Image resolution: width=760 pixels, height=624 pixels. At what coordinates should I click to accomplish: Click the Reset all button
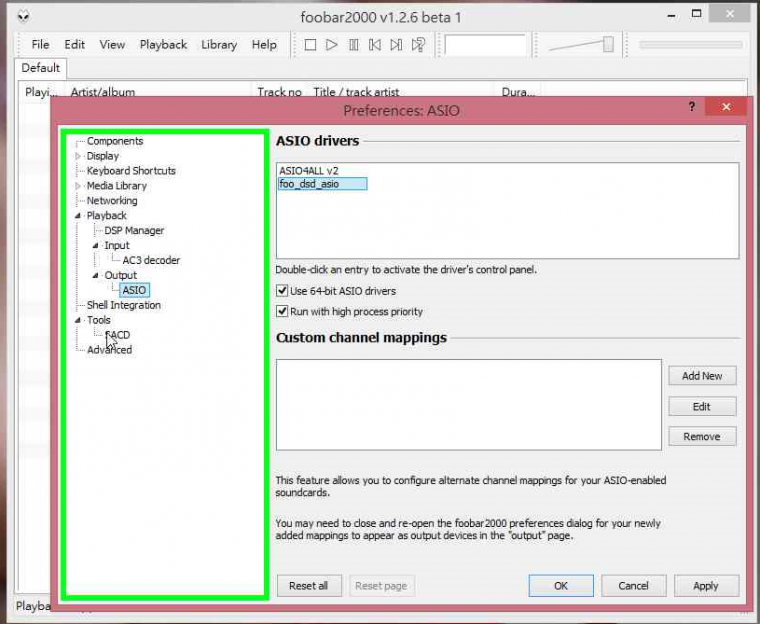pyautogui.click(x=309, y=586)
